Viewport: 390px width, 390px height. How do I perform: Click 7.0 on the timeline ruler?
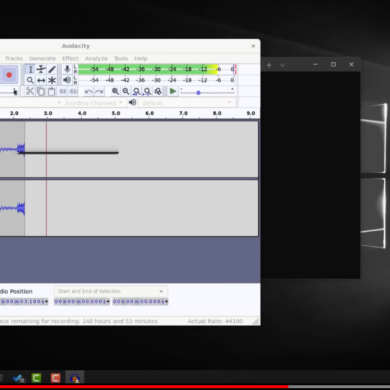pyautogui.click(x=183, y=113)
